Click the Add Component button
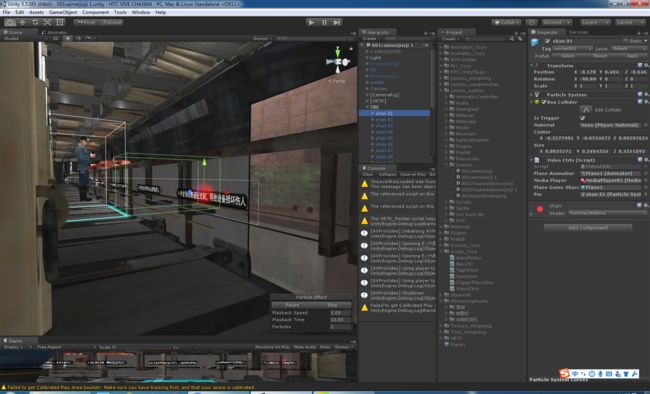This screenshot has width=650, height=394. click(x=588, y=228)
